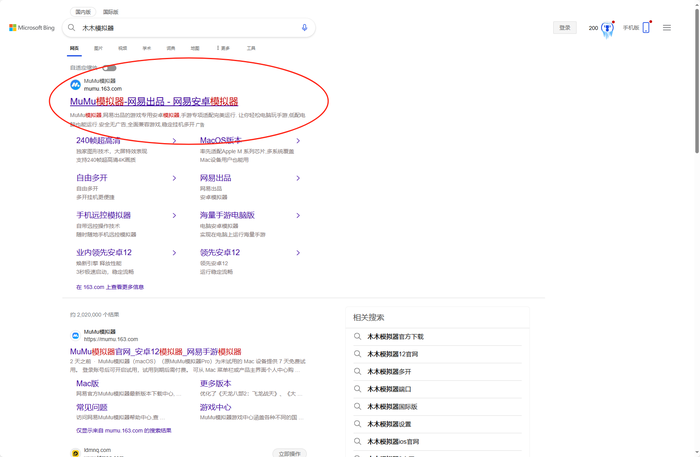This screenshot has width=700, height=457.
Task: Switch to the 词典 tab
Action: point(171,48)
